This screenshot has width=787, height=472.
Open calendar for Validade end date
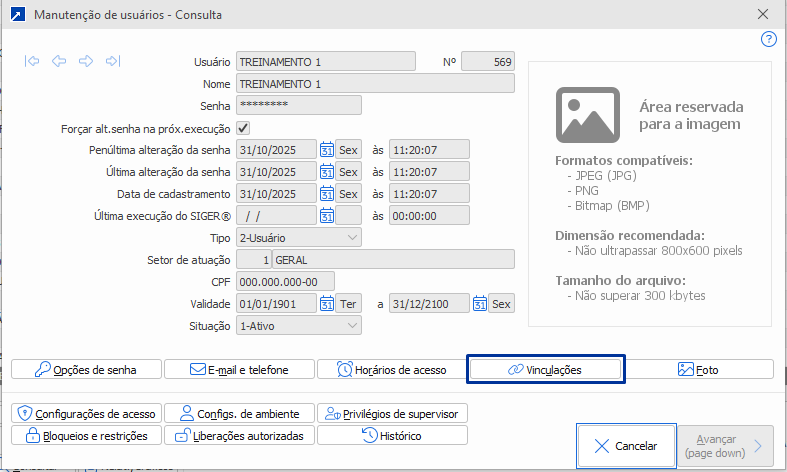[x=480, y=304]
